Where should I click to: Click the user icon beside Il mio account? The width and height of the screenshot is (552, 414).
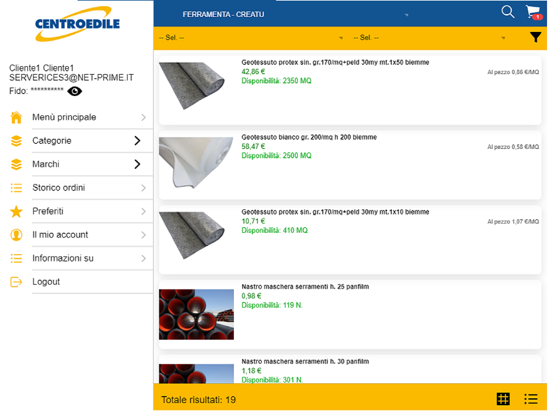tap(16, 235)
